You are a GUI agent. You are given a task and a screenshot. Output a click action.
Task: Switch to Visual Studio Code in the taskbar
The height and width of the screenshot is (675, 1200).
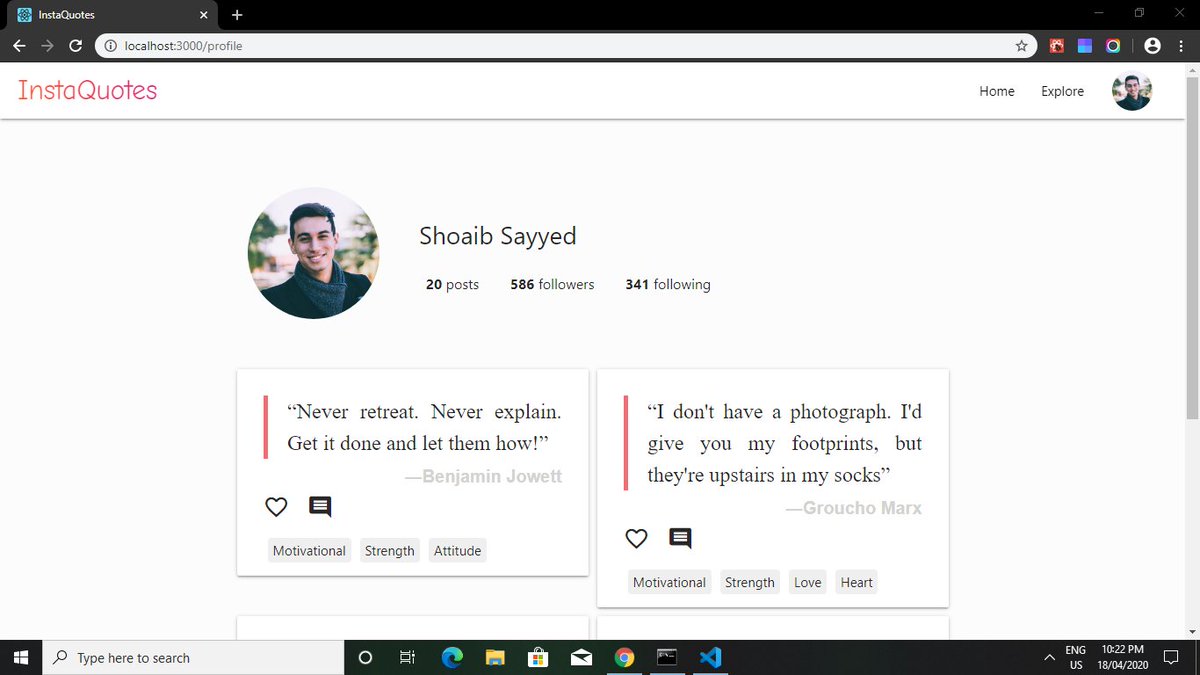tap(710, 658)
